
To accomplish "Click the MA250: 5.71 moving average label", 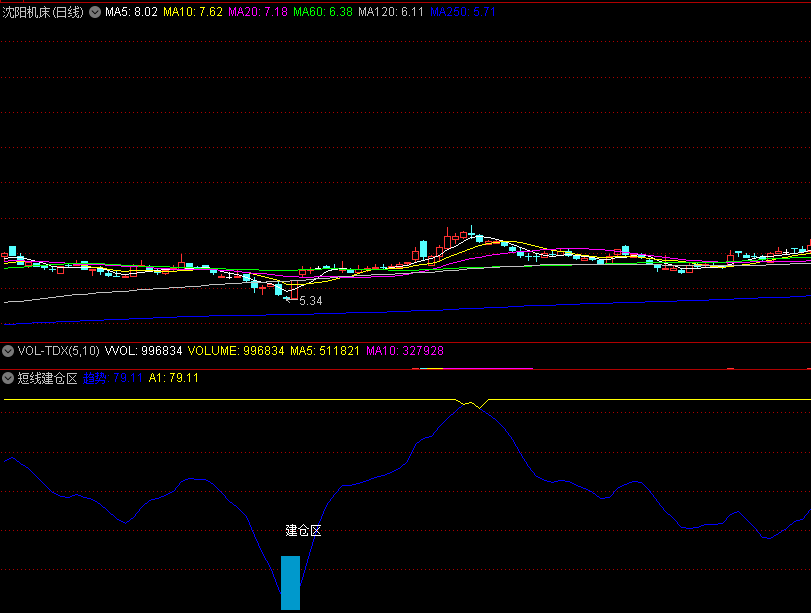I will pyautogui.click(x=463, y=12).
